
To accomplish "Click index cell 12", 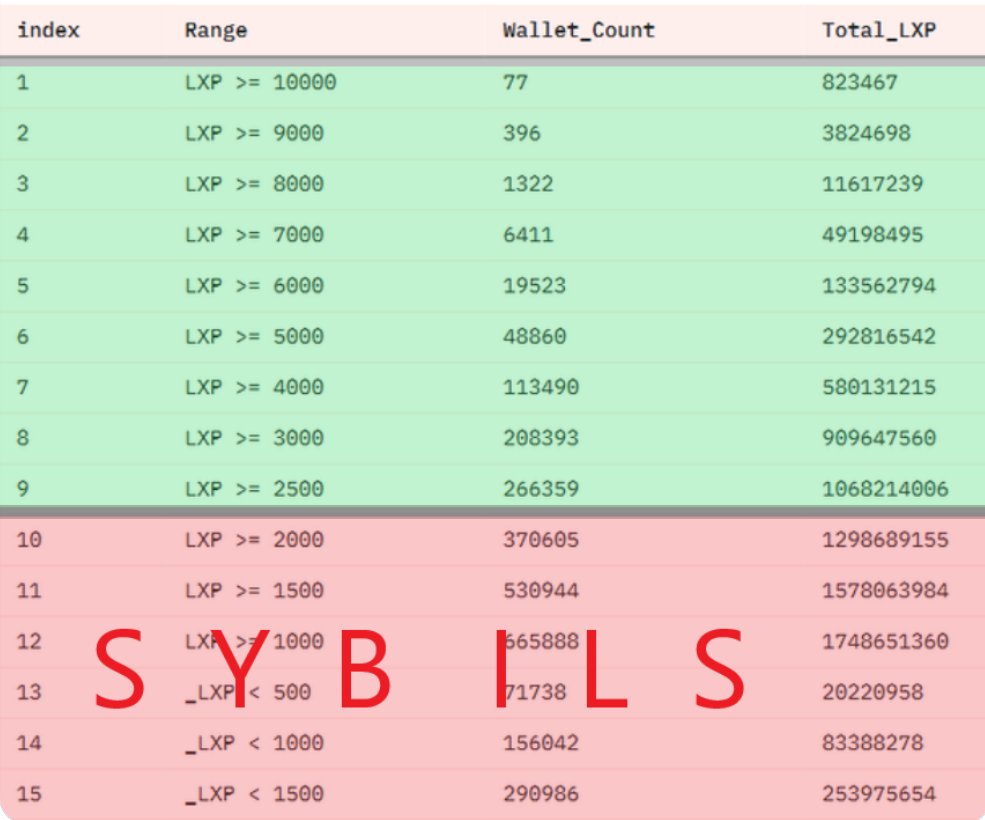I will click(x=29, y=641).
